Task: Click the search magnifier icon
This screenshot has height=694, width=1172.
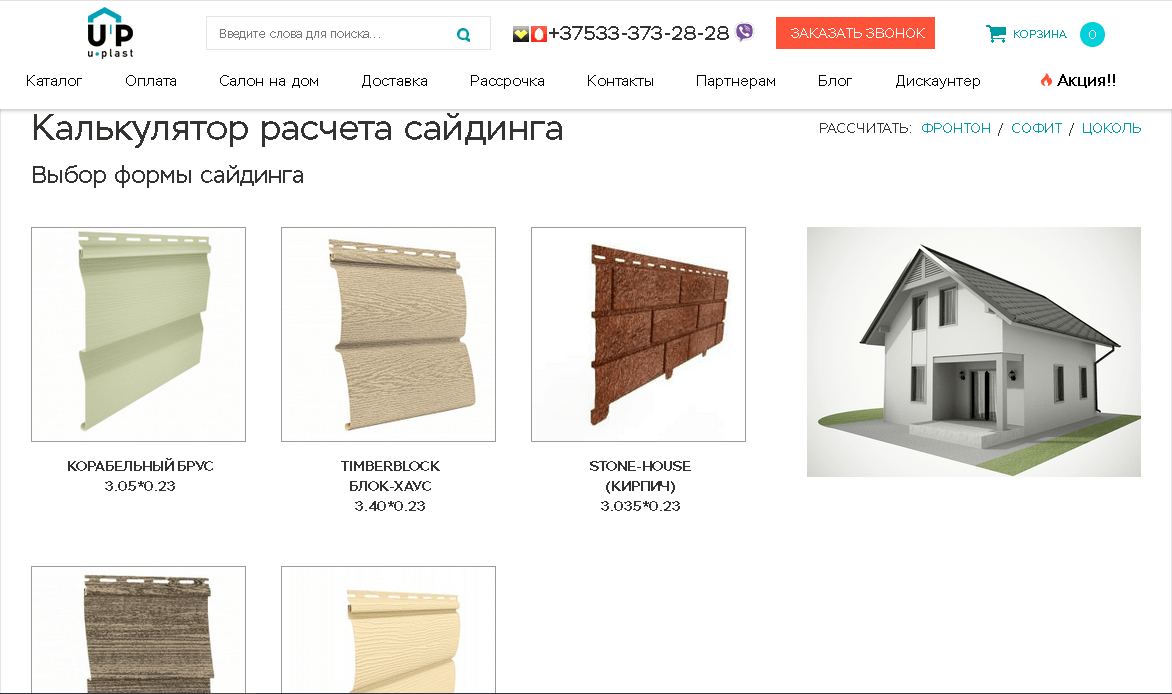Action: [463, 34]
